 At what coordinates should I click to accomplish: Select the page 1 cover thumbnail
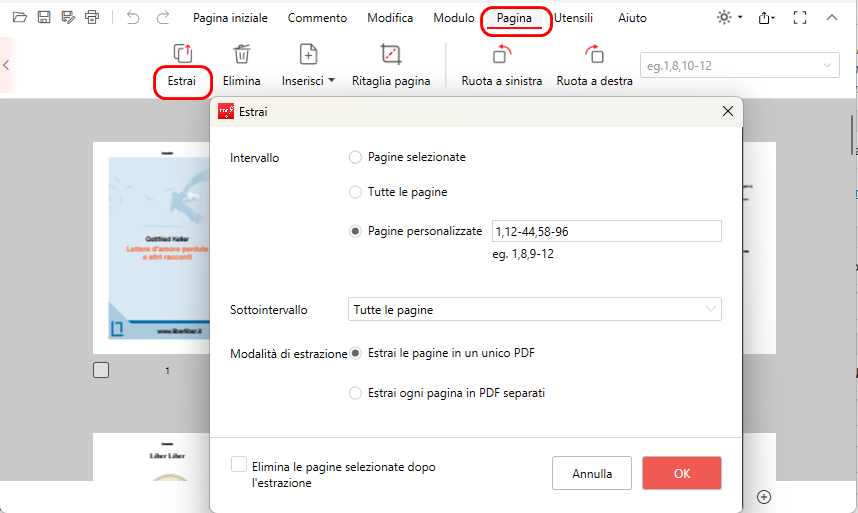tap(152, 248)
